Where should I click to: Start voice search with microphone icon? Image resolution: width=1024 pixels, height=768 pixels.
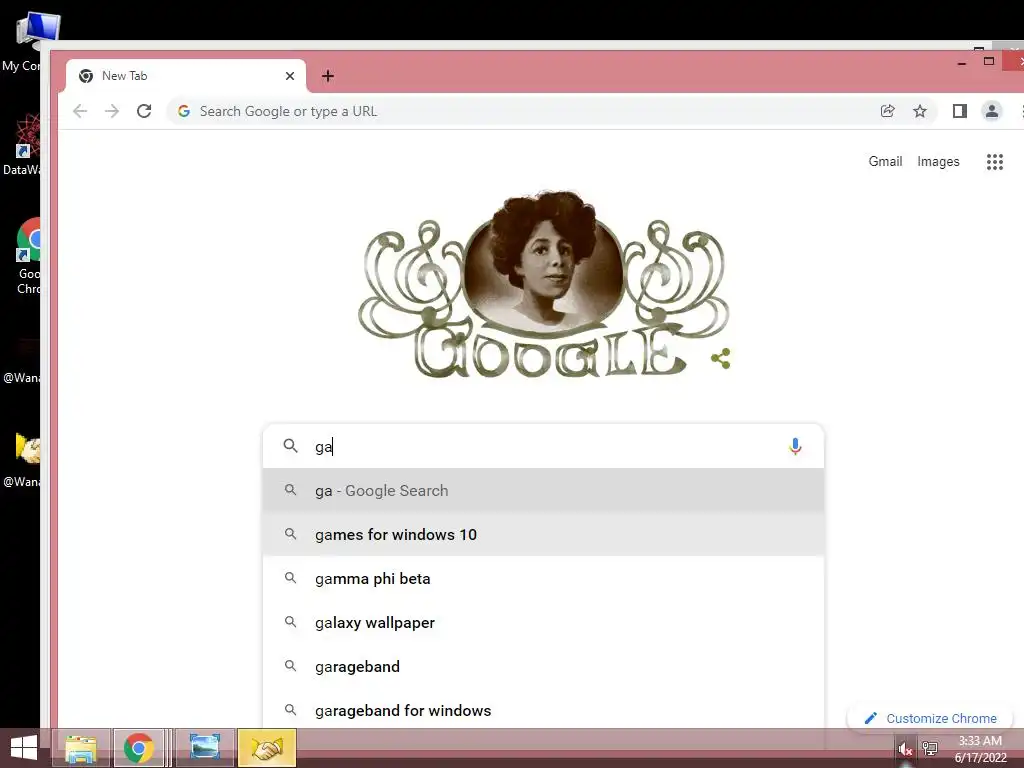pyautogui.click(x=795, y=447)
